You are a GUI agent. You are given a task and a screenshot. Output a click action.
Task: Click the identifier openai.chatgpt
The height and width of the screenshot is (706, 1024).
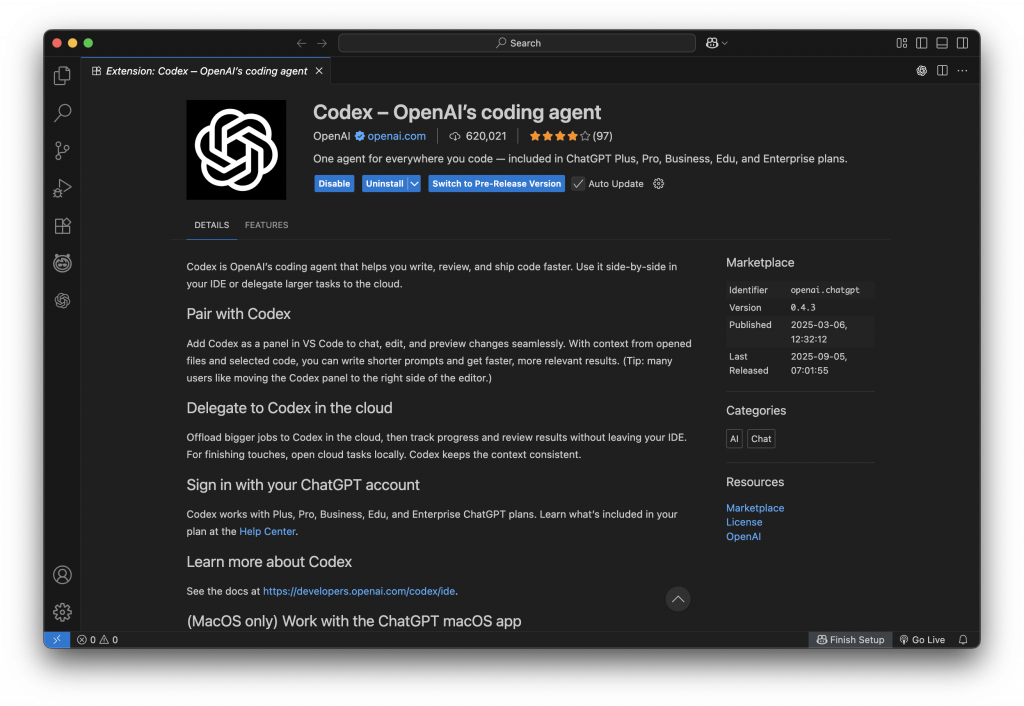pyautogui.click(x=825, y=290)
